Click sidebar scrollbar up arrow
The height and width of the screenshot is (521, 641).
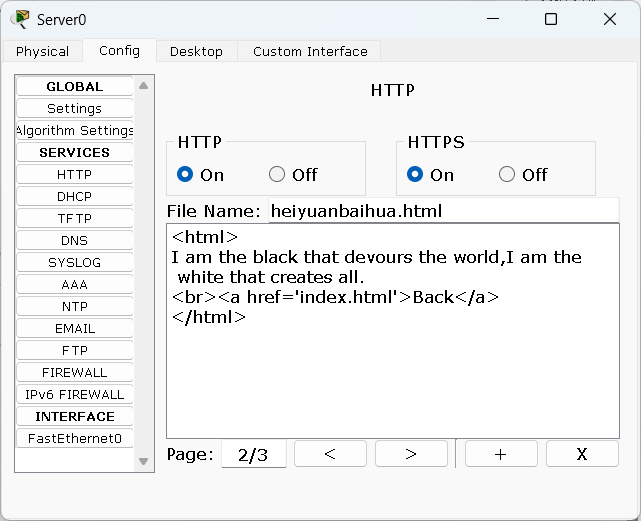tap(143, 86)
